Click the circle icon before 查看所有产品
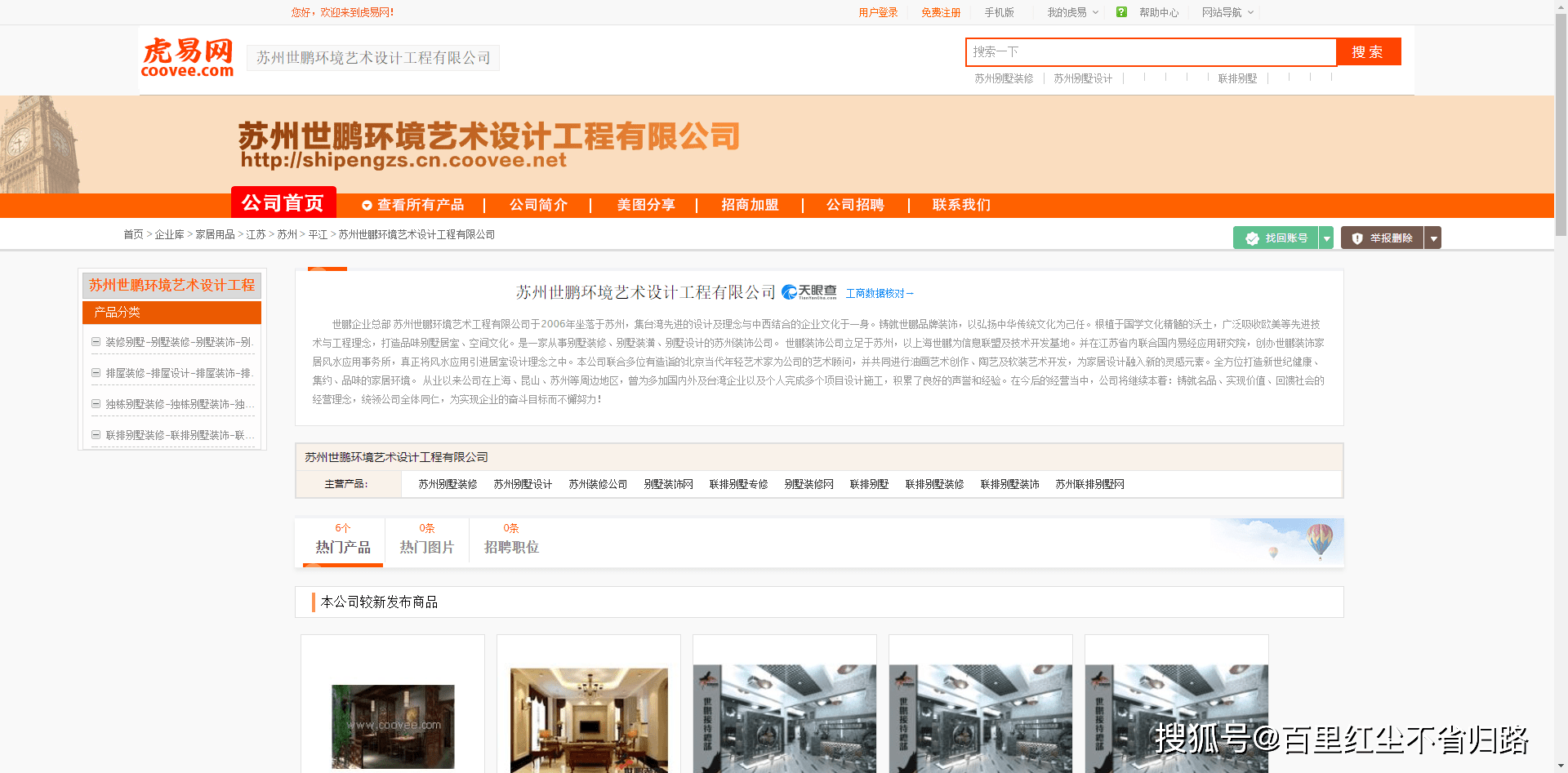Viewport: 1568px width, 773px height. tap(367, 205)
